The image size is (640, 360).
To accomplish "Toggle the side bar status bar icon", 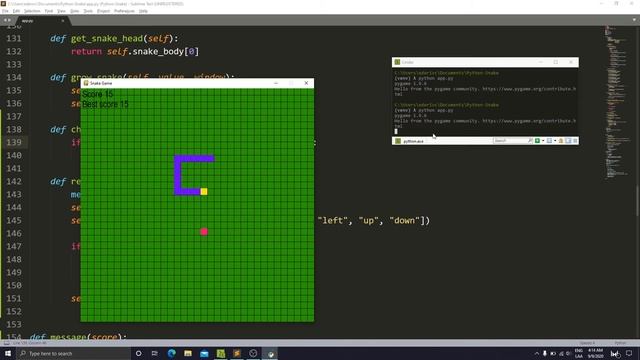I will point(6,343).
